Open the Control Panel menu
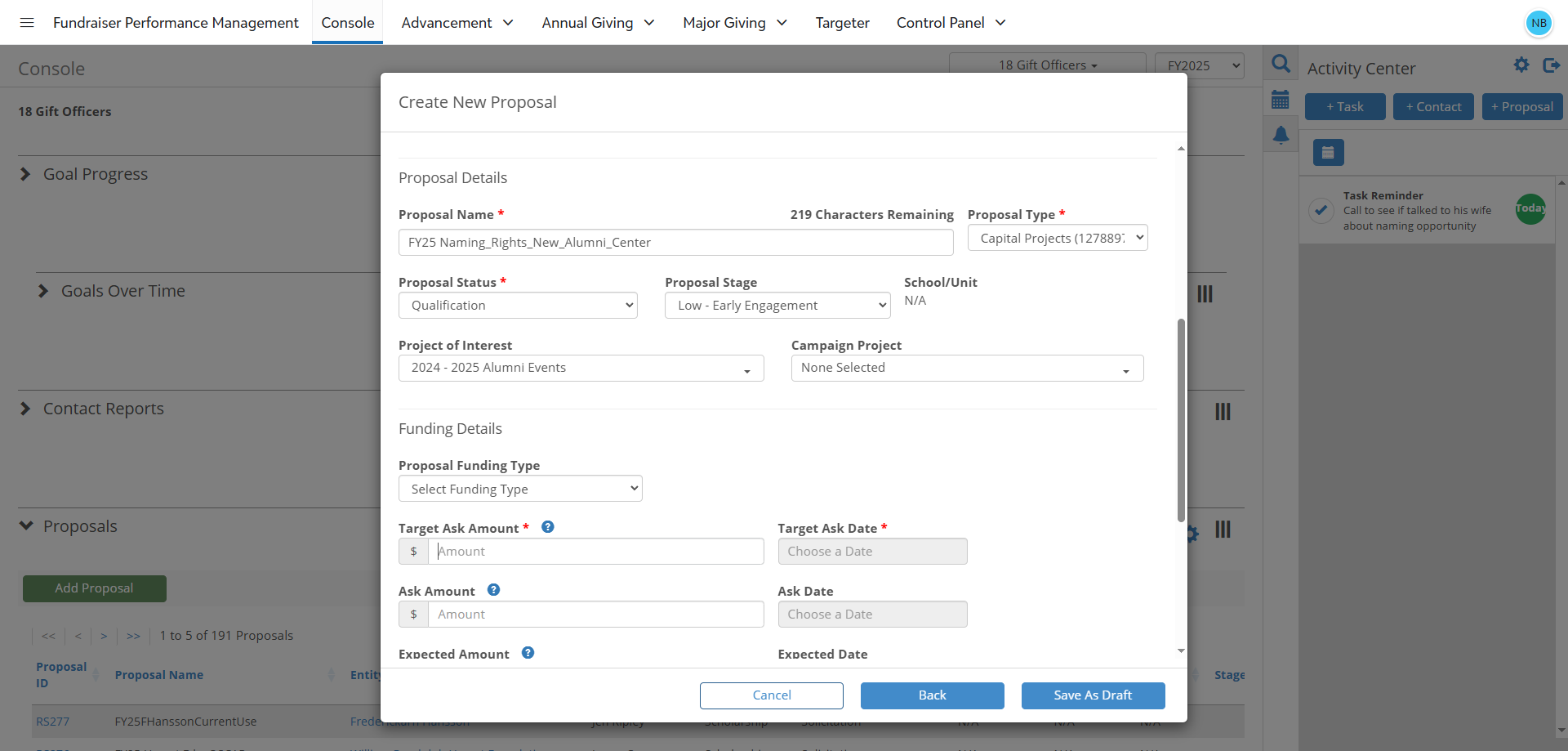 pyautogui.click(x=951, y=23)
